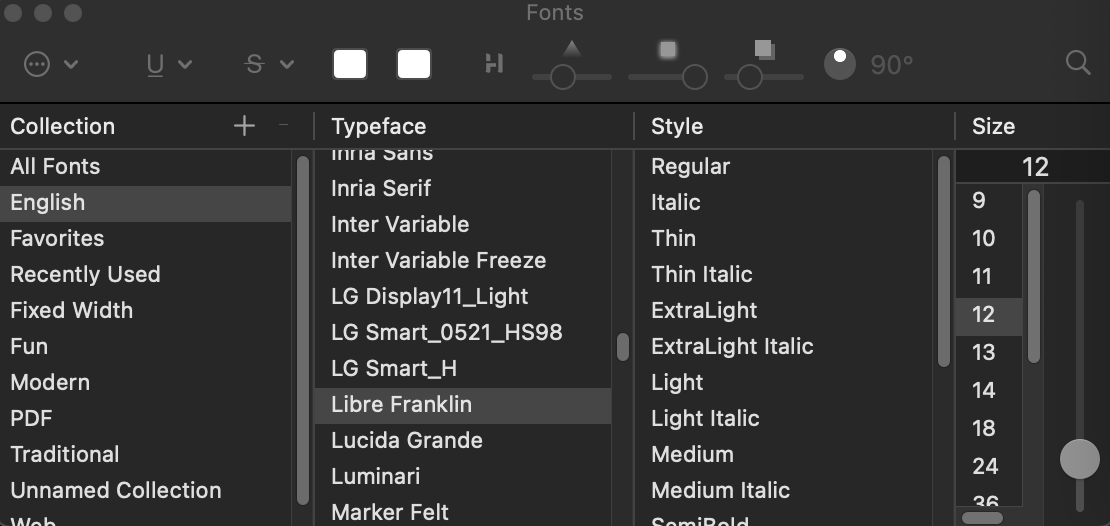The height and width of the screenshot is (526, 1110).
Task: Click the shadow angle dial
Action: (840, 64)
